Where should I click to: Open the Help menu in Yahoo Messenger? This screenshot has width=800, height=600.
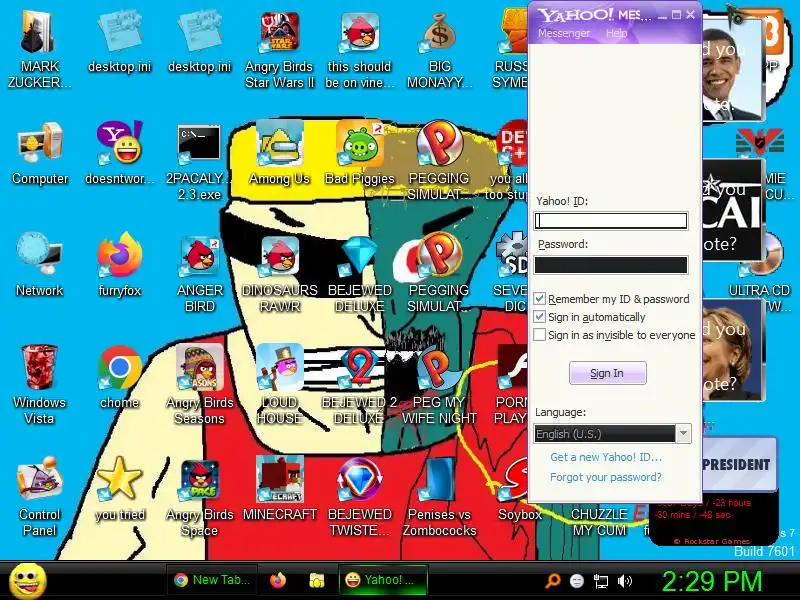[616, 33]
